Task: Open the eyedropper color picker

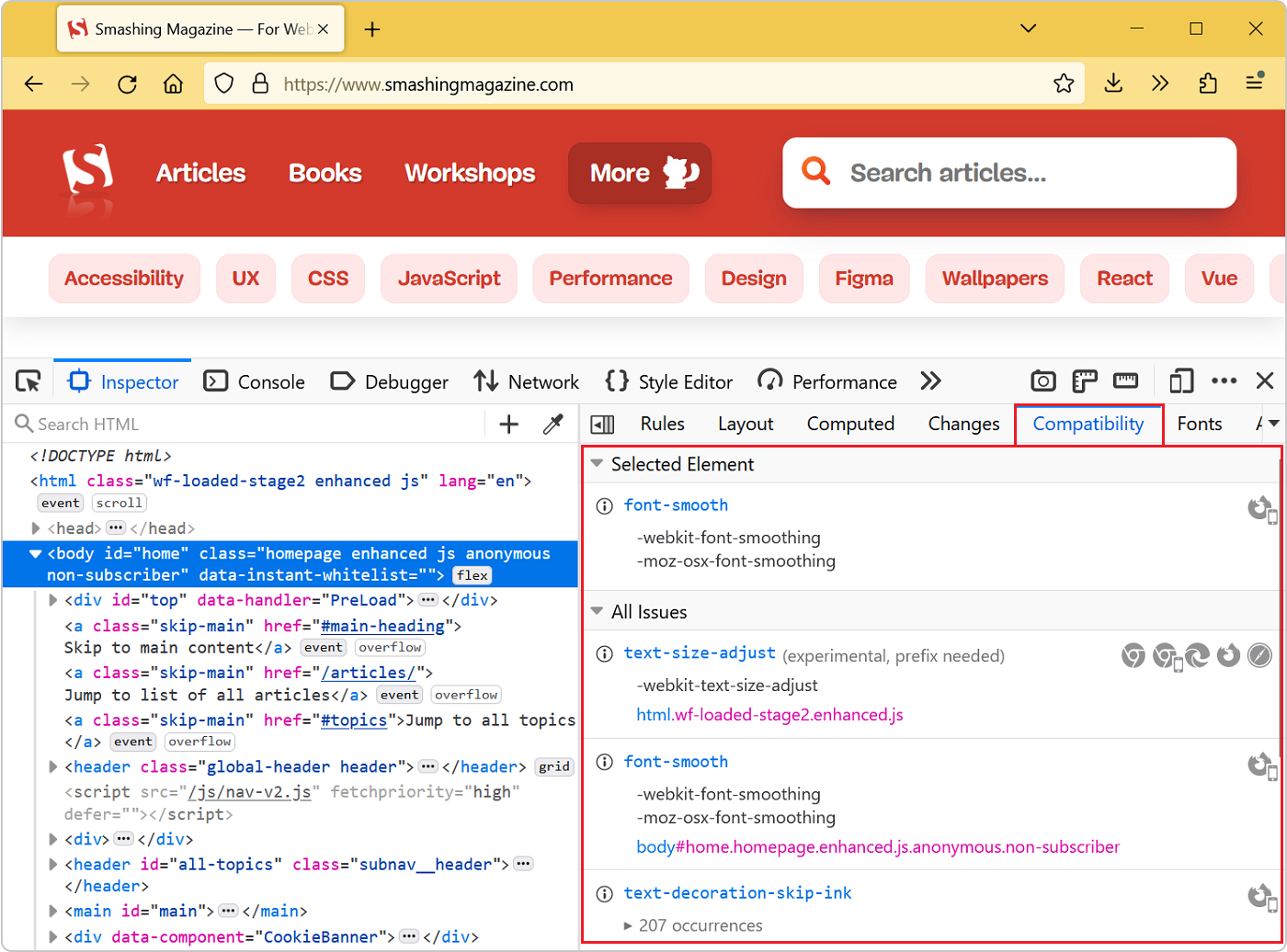Action: coord(552,425)
